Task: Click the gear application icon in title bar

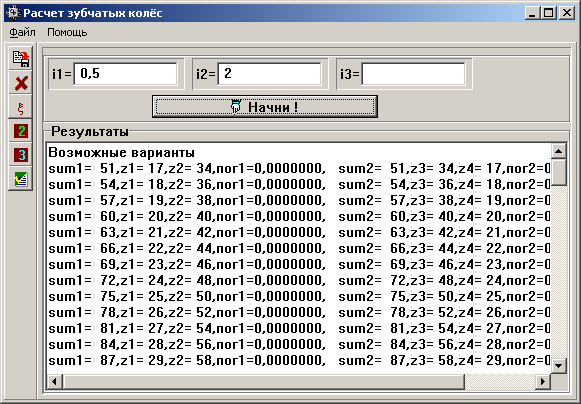Action: pyautogui.click(x=13, y=13)
